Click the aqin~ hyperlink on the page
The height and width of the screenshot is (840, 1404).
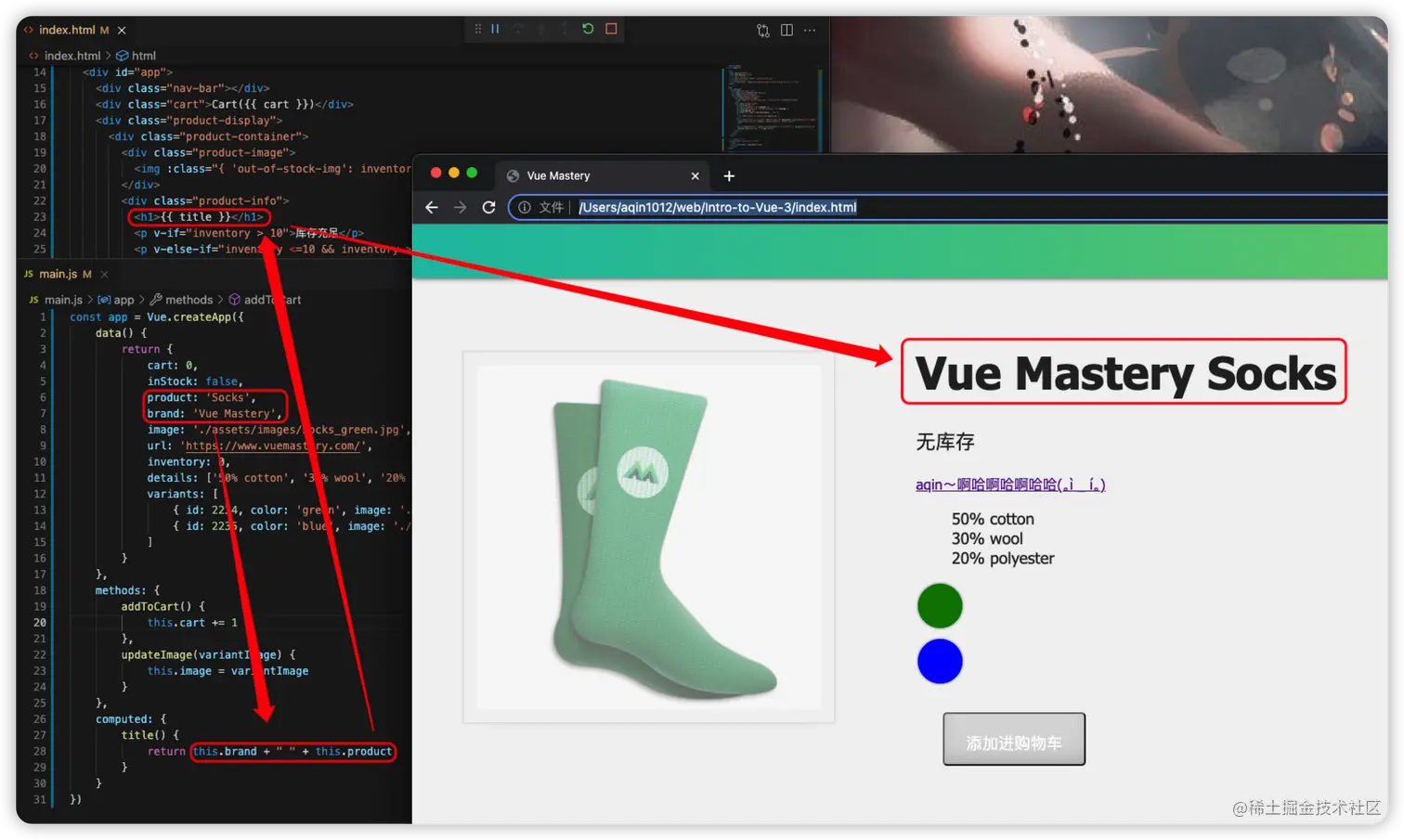point(1010,485)
